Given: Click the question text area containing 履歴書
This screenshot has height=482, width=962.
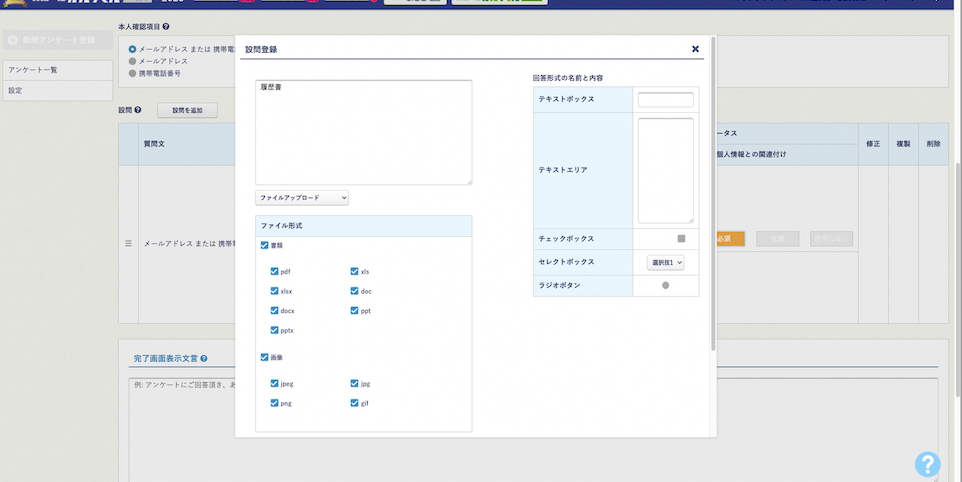Looking at the screenshot, I should click(363, 132).
